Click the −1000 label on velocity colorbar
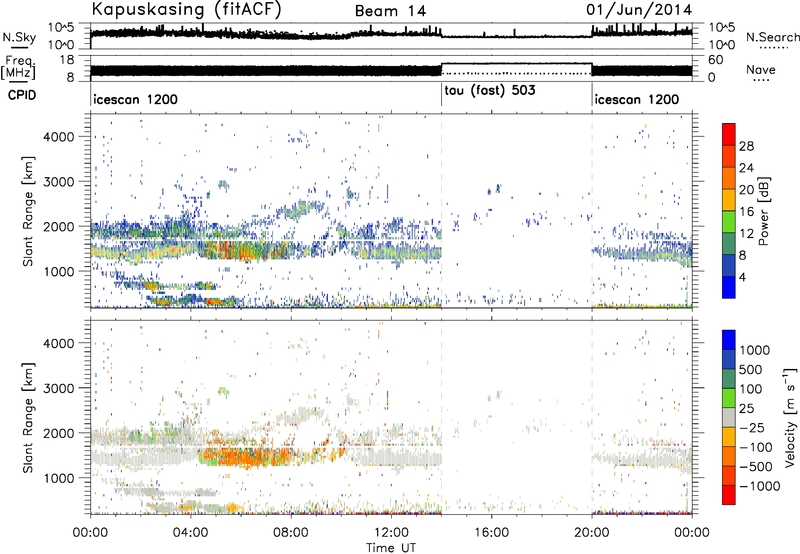This screenshot has height=554, width=800. 759,486
